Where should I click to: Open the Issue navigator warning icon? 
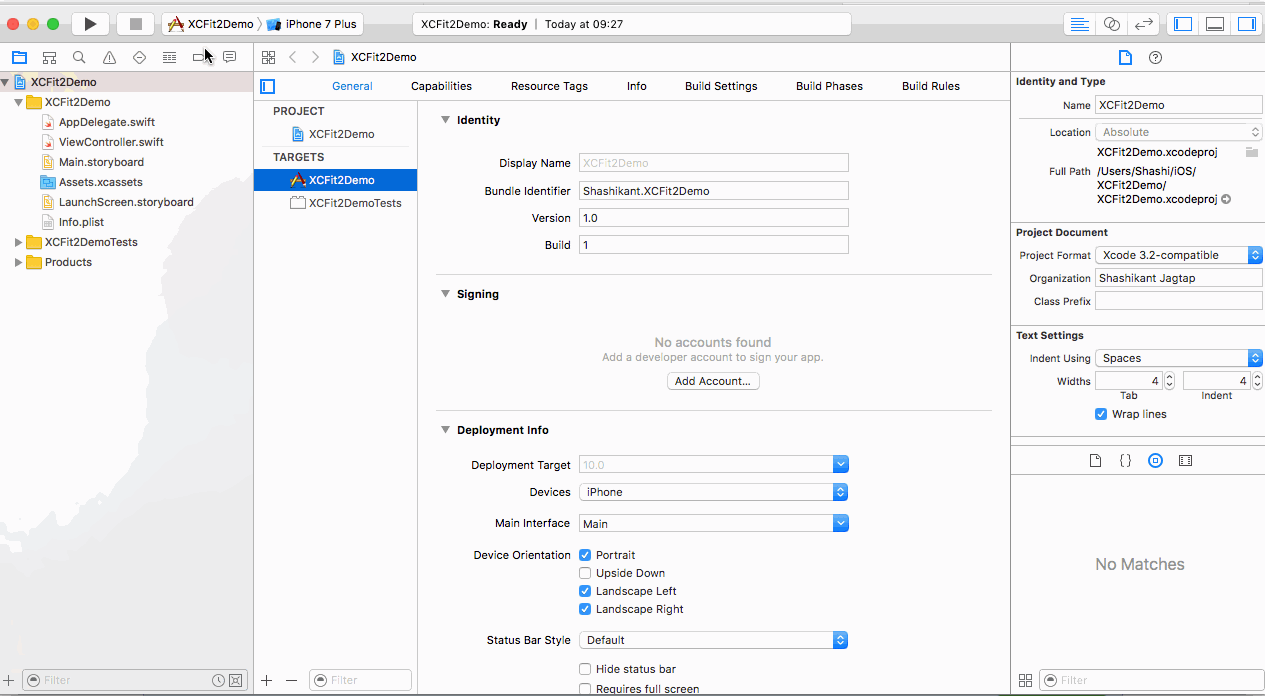(x=109, y=57)
